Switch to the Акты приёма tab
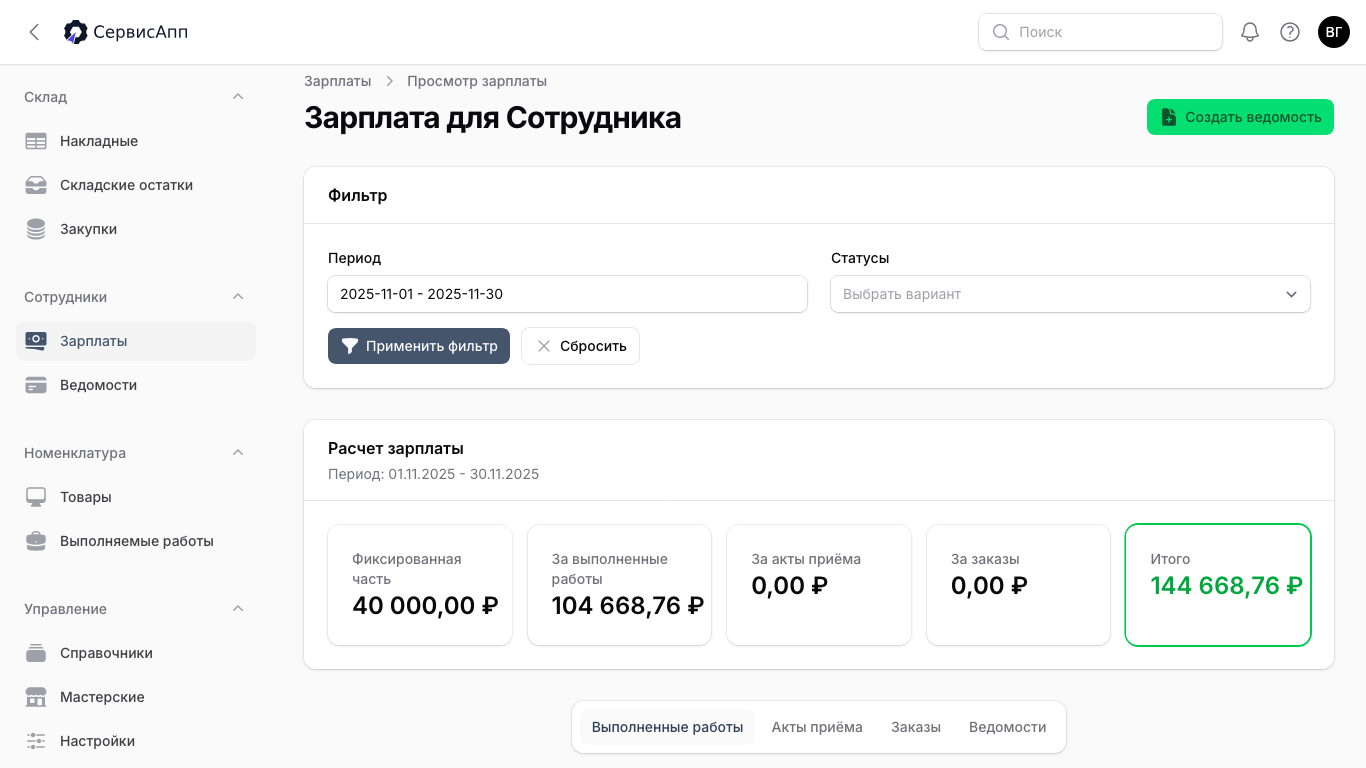The width and height of the screenshot is (1366, 768). click(817, 727)
